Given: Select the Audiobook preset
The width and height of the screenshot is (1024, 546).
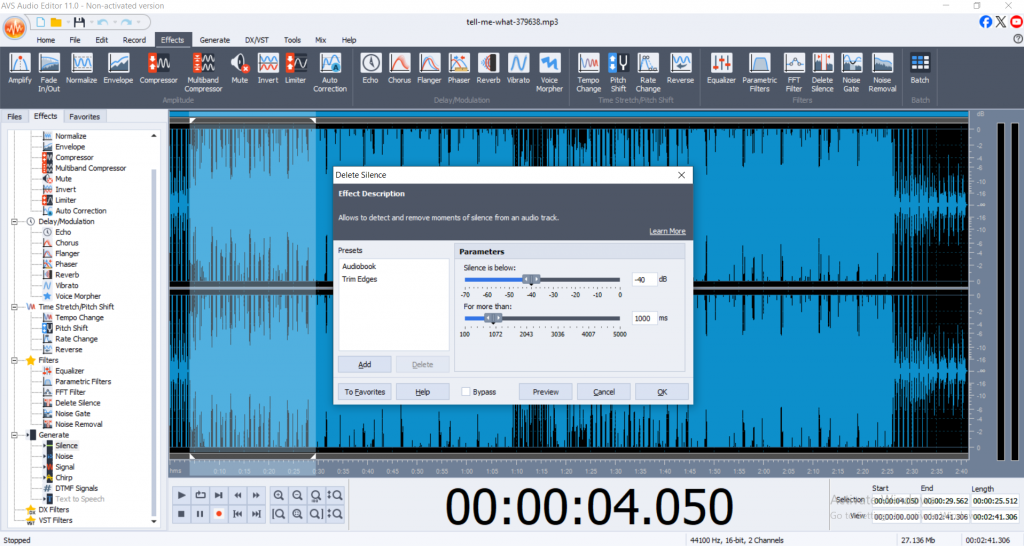Looking at the screenshot, I should pos(359,267).
